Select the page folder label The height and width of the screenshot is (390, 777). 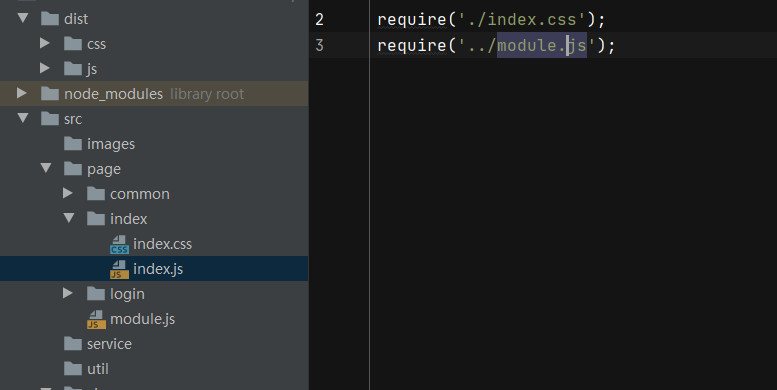[104, 169]
